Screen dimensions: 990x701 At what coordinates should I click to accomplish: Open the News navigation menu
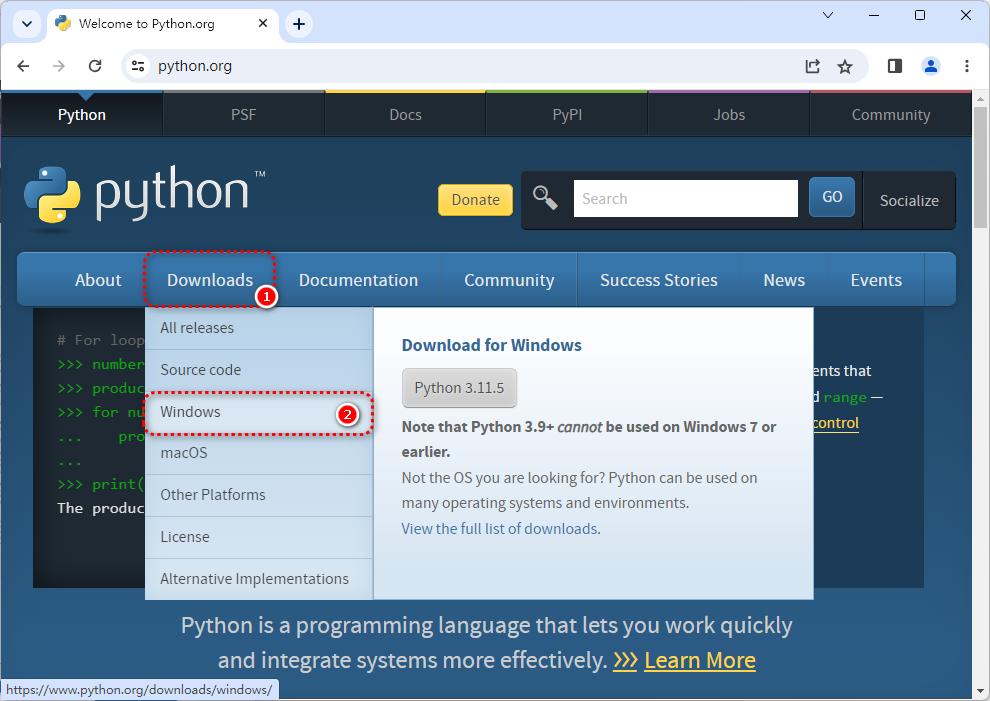coord(784,280)
